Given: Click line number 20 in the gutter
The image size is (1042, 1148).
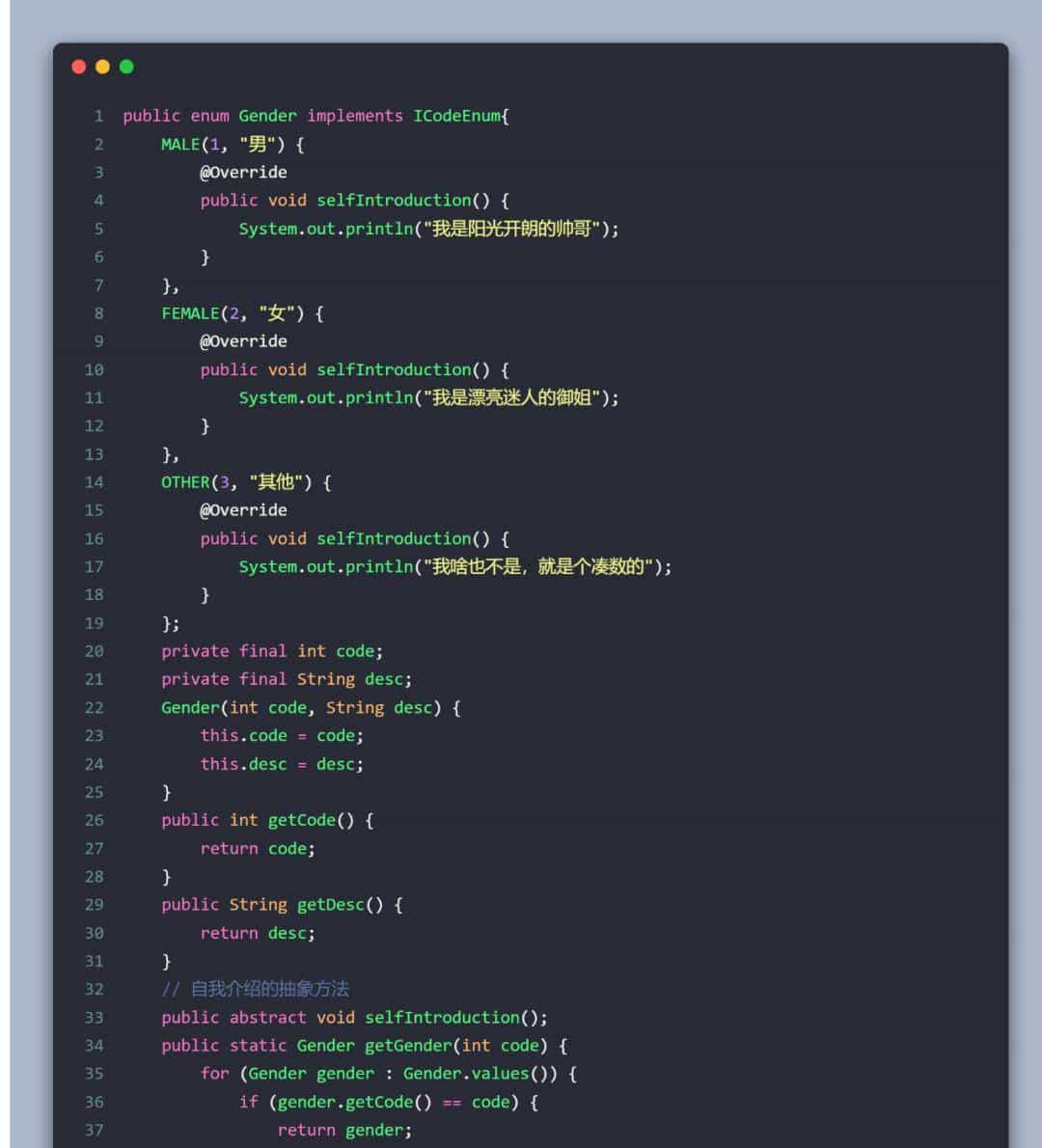Looking at the screenshot, I should (x=95, y=651).
